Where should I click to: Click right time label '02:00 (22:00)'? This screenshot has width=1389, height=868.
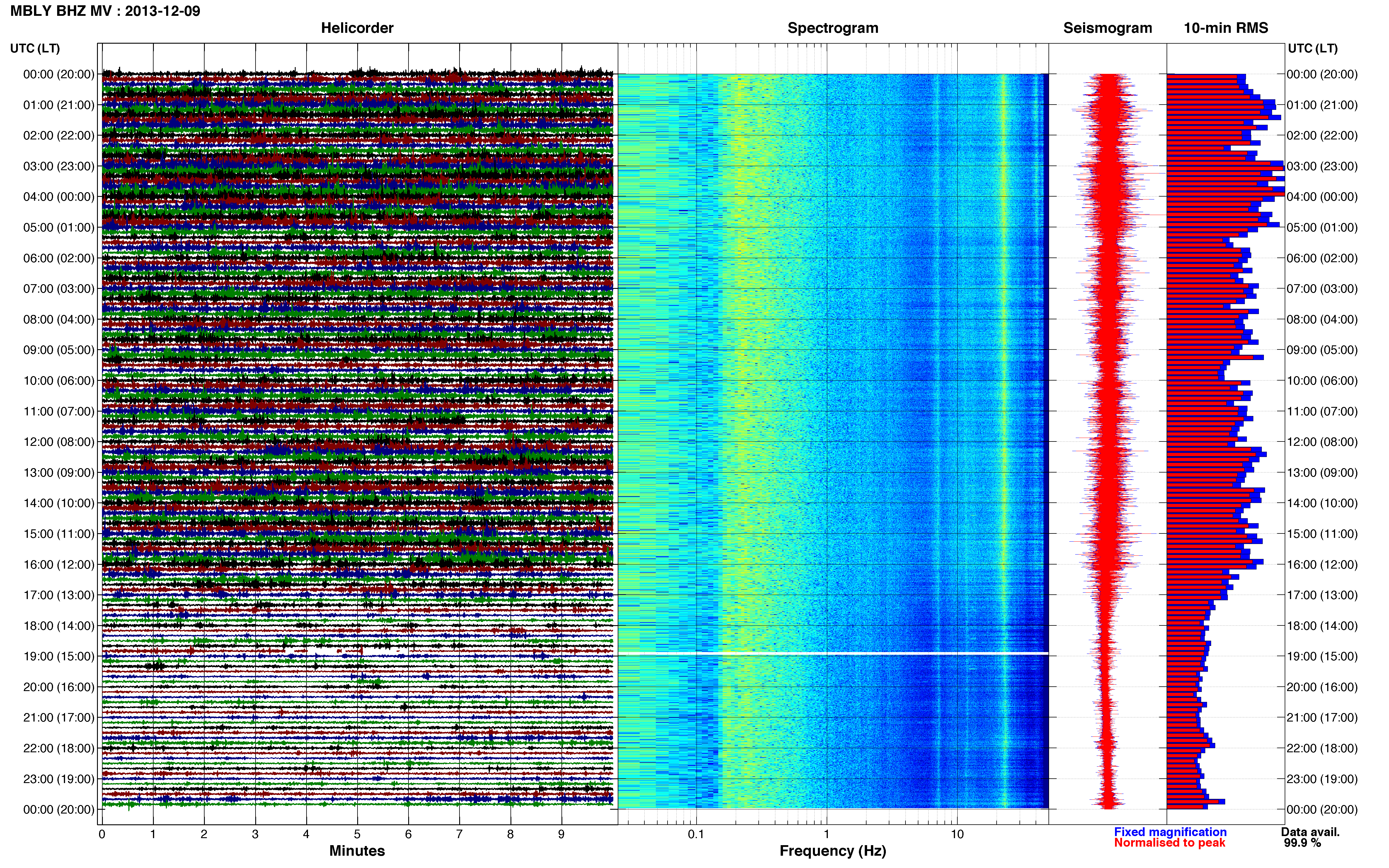1322,135
